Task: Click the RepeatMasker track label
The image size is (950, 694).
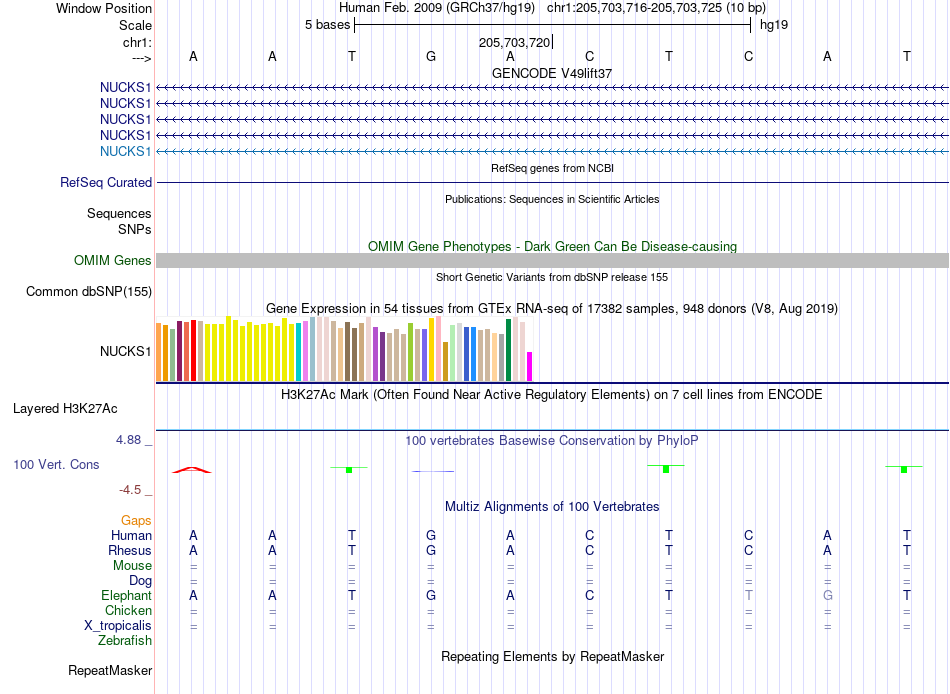Action: pos(110,670)
